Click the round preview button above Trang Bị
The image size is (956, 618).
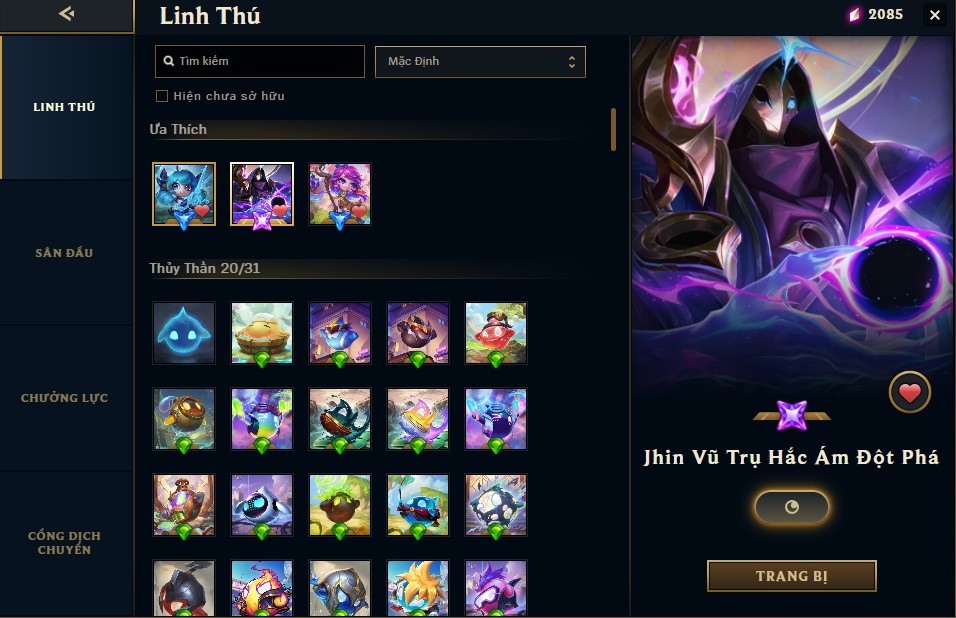791,507
